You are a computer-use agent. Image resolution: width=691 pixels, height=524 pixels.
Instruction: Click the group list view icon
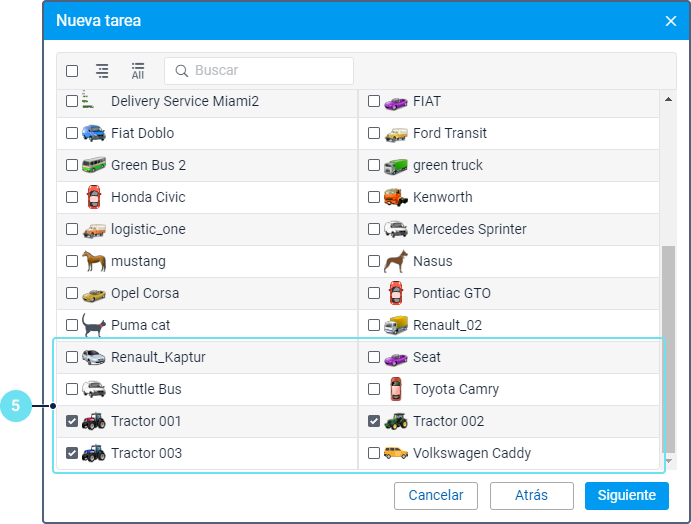click(x=102, y=71)
